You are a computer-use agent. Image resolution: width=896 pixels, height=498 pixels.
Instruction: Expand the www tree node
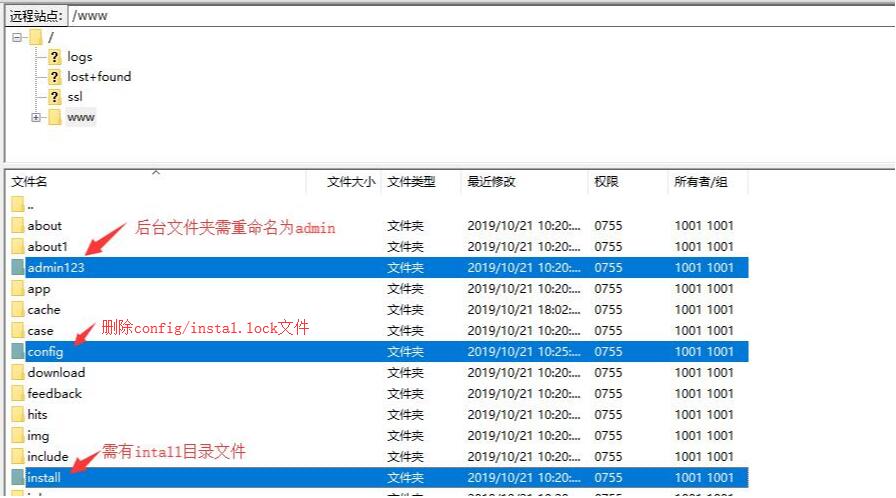[x=36, y=118]
